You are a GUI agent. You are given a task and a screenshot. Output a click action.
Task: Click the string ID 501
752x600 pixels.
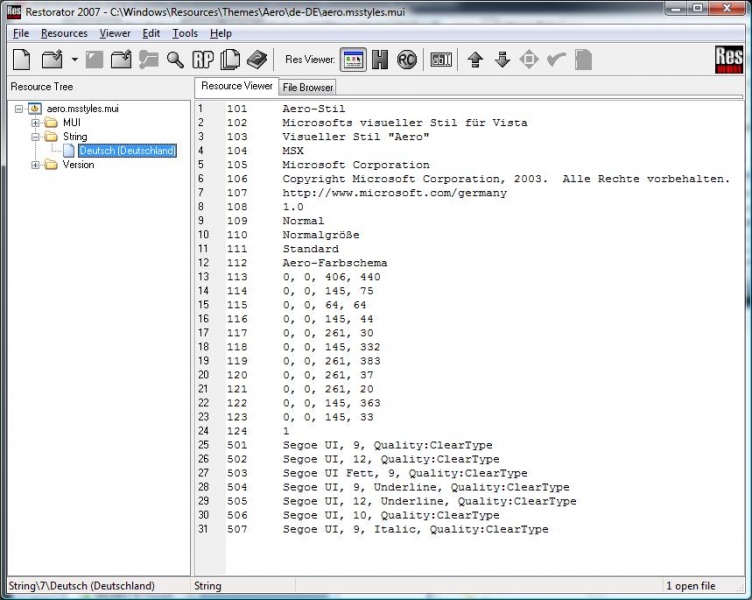(237, 445)
